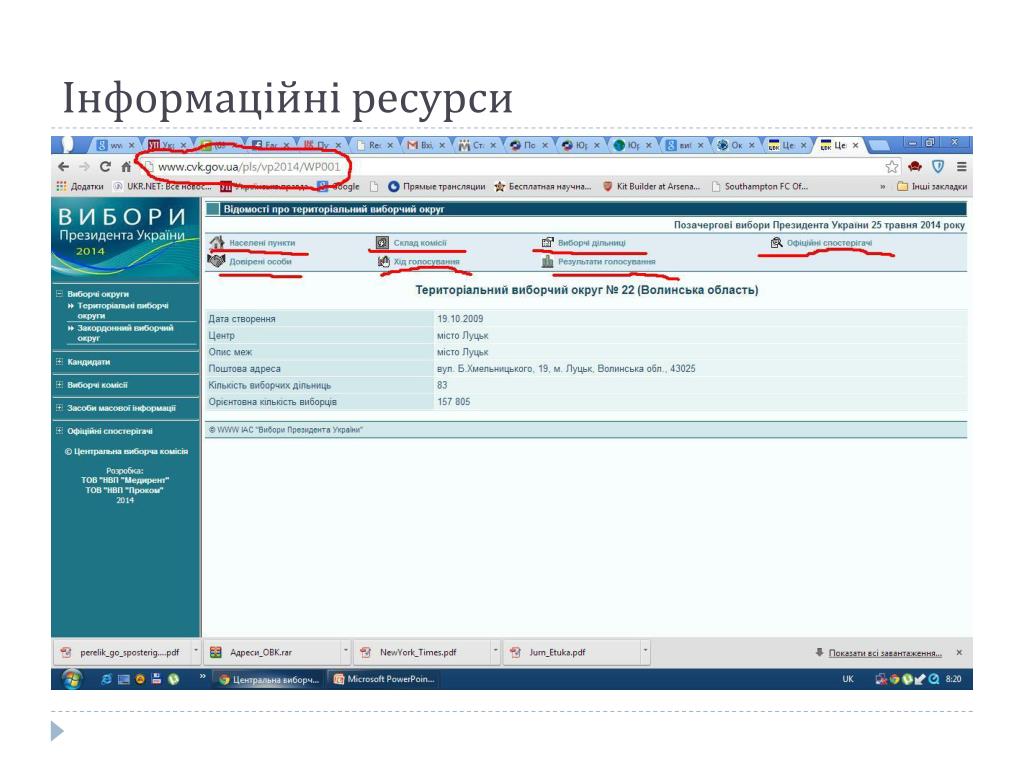Click the browser Forward arrow
The image size is (1024, 768).
pos(84,167)
